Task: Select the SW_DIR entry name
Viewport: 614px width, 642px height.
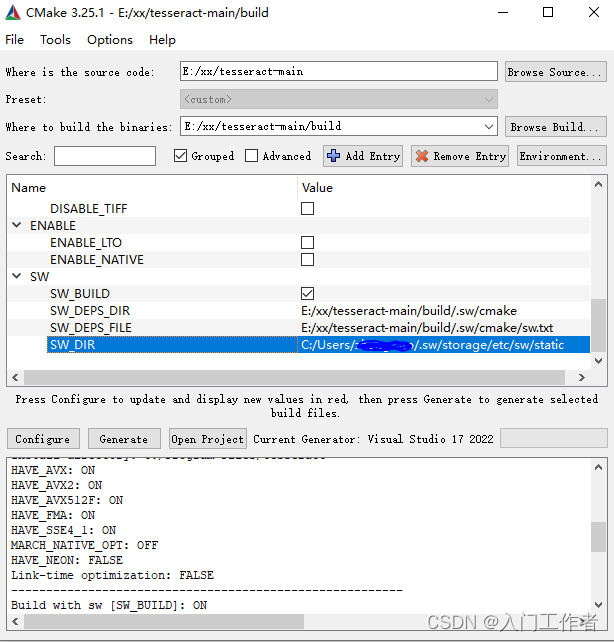Action: pos(72,345)
